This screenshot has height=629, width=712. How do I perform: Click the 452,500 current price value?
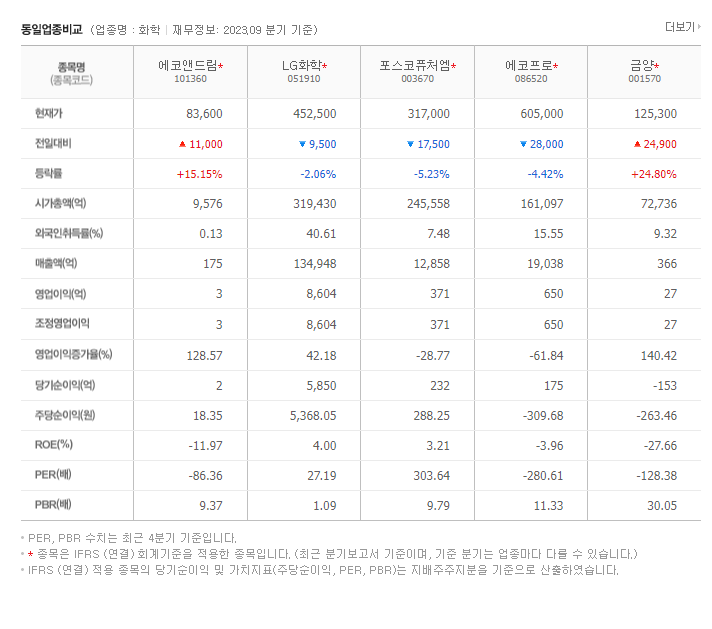315,114
